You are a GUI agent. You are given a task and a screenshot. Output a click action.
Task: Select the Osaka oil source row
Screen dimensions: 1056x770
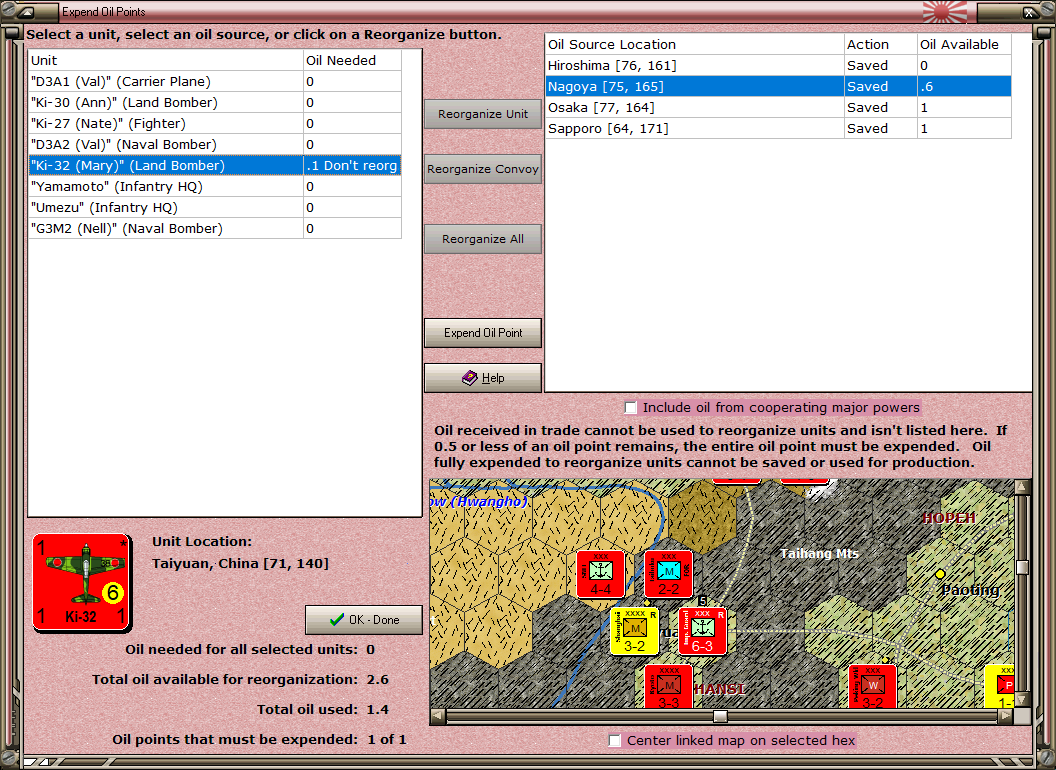778,108
